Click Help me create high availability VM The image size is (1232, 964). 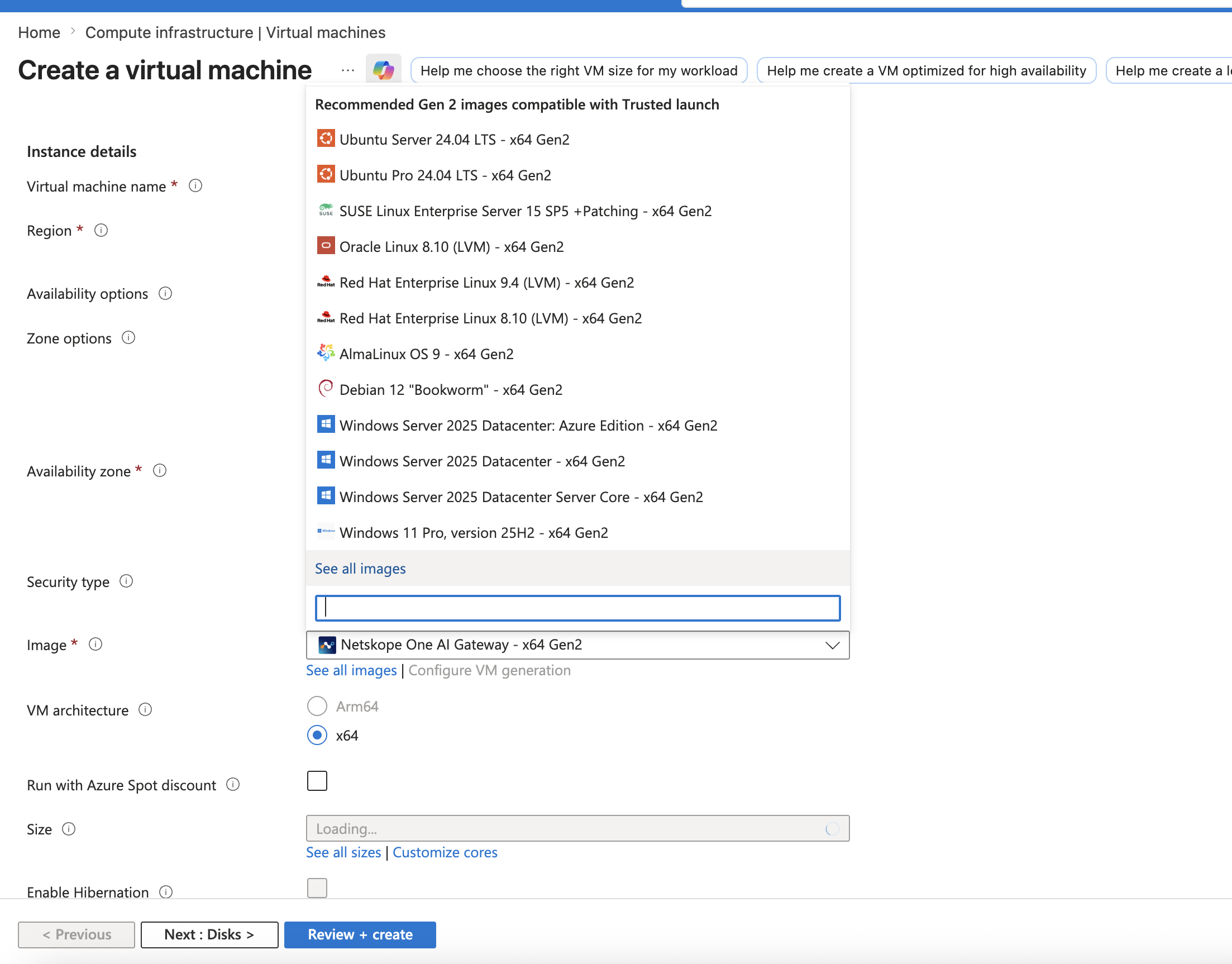[x=926, y=70]
